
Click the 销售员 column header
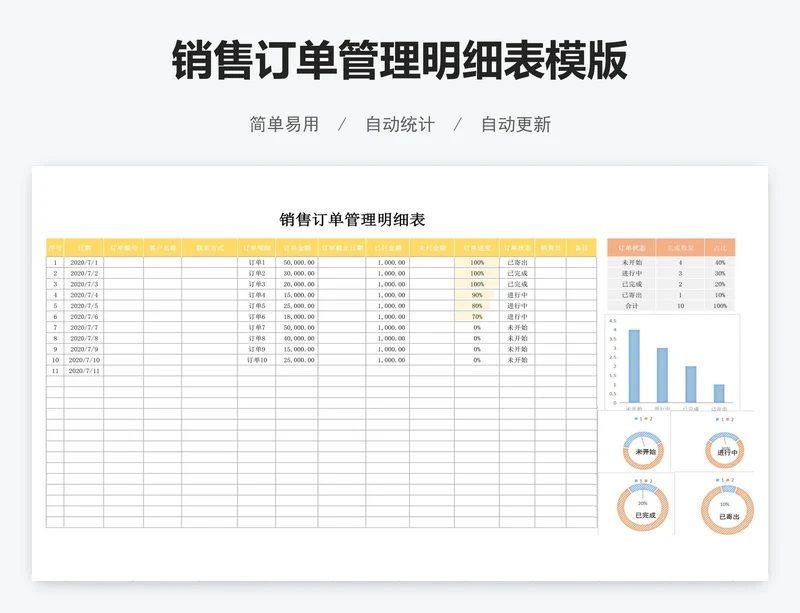[x=551, y=248]
